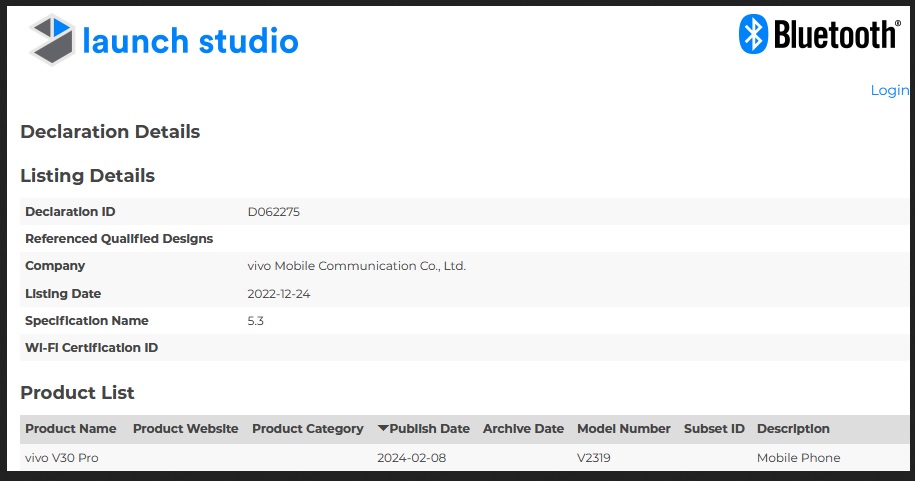915x481 pixels.
Task: Select model number V2319
Action: [x=593, y=458]
